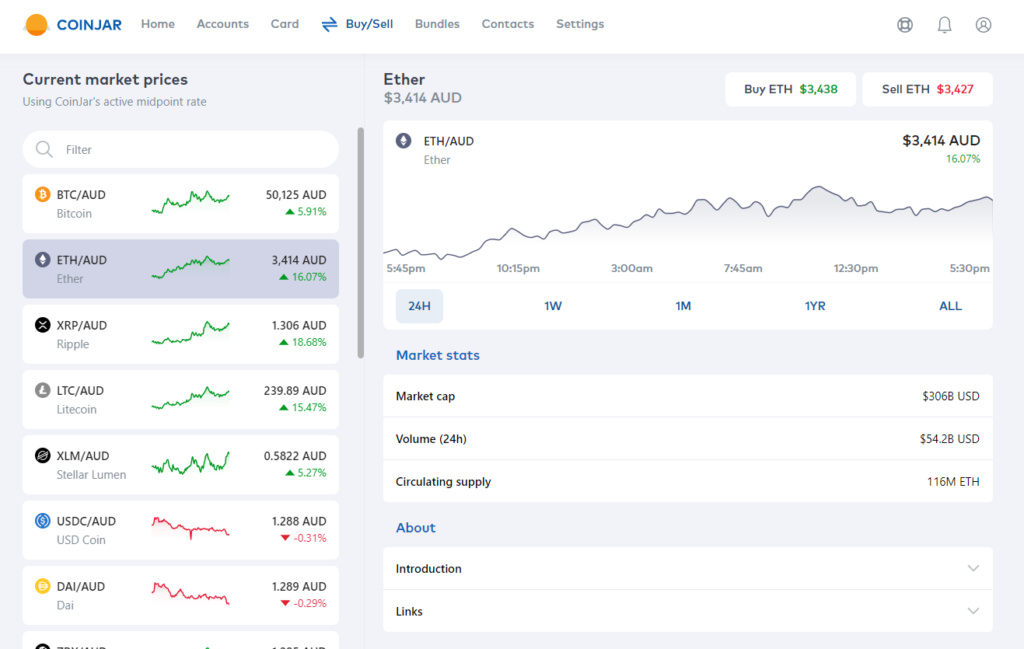This screenshot has width=1024, height=649.
Task: Open notifications bell icon
Action: pos(944,25)
